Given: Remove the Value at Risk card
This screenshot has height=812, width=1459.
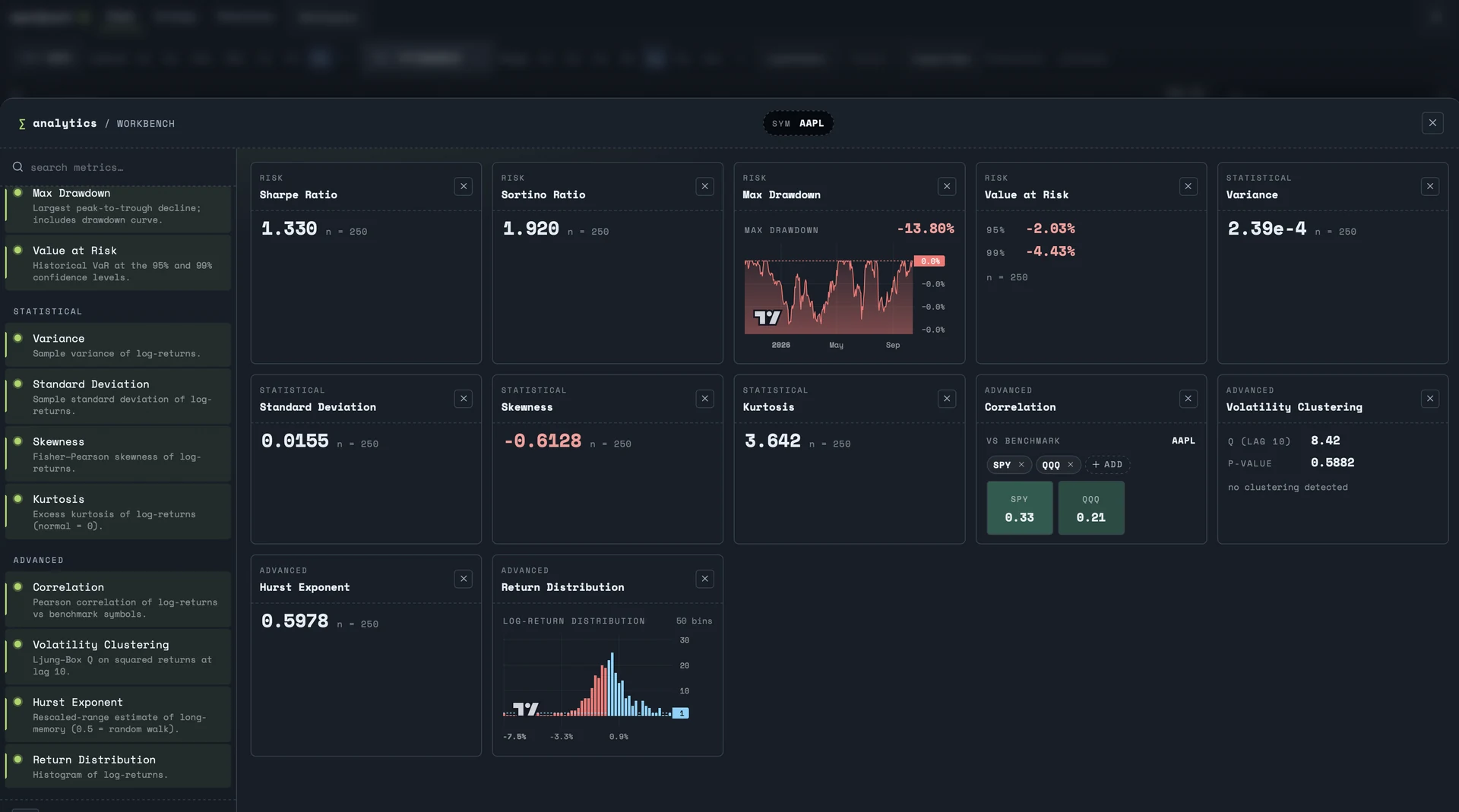Looking at the screenshot, I should coord(1188,186).
